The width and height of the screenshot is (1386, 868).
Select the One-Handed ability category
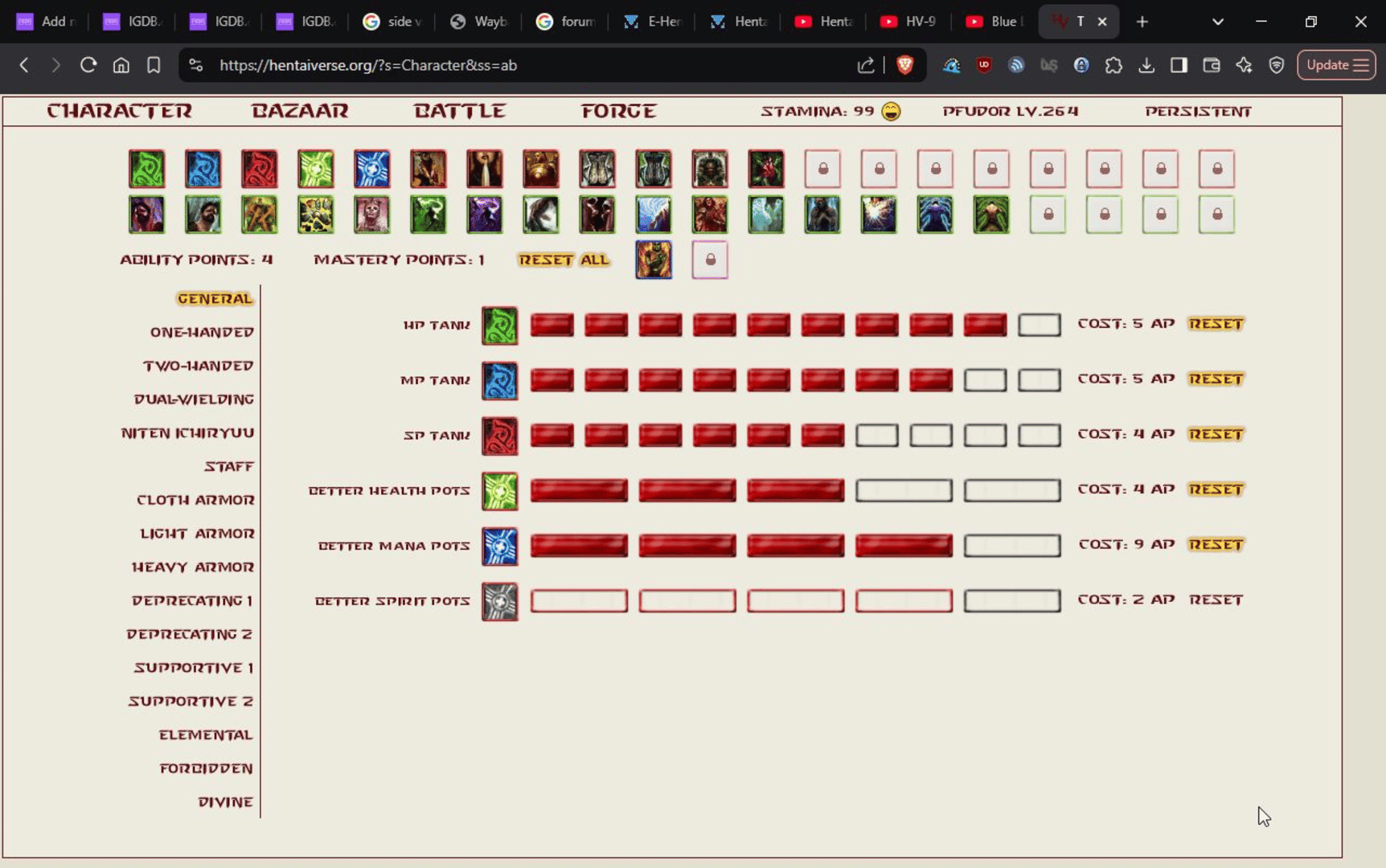click(202, 332)
